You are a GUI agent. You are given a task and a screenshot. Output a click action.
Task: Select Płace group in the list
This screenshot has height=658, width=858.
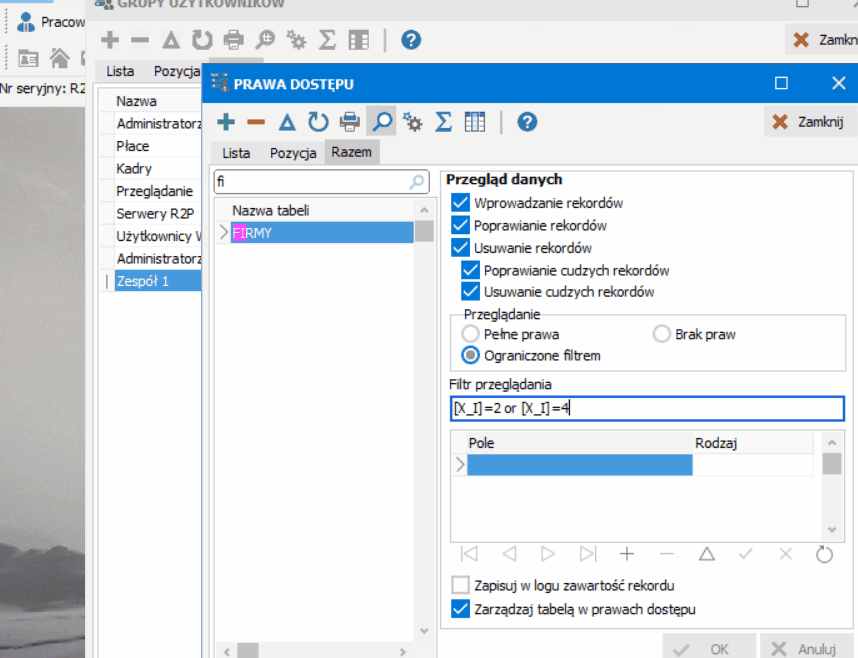158,146
